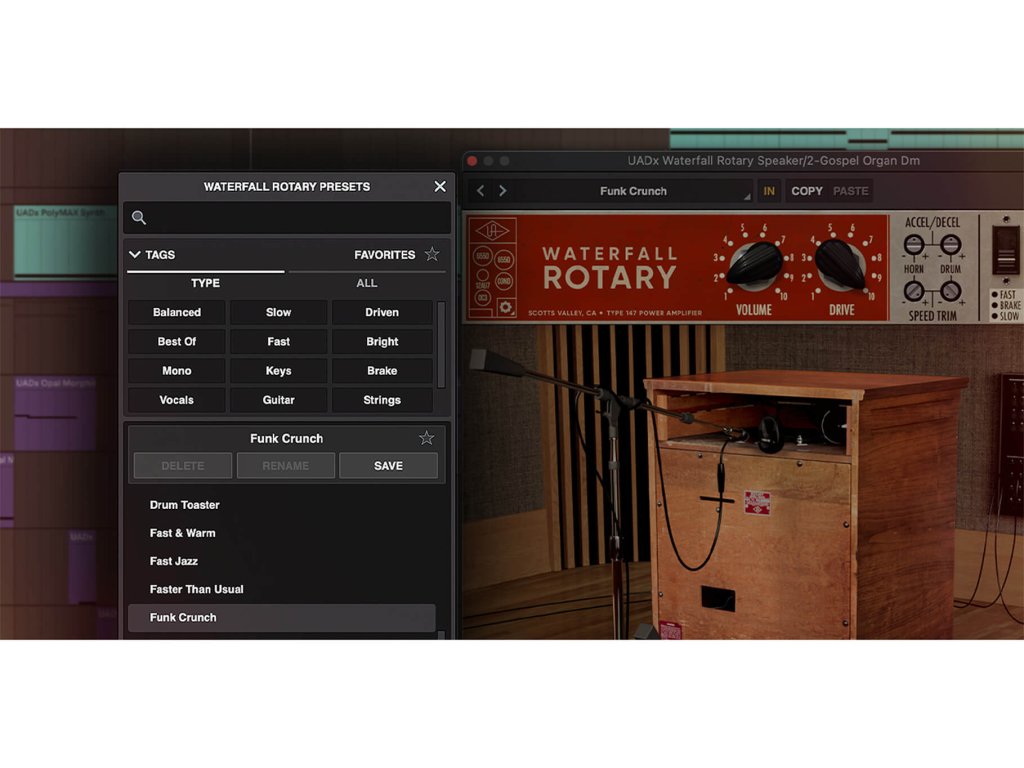This screenshot has height=768, width=1024.
Task: Toggle the plugin IN bypass button
Action: (769, 191)
